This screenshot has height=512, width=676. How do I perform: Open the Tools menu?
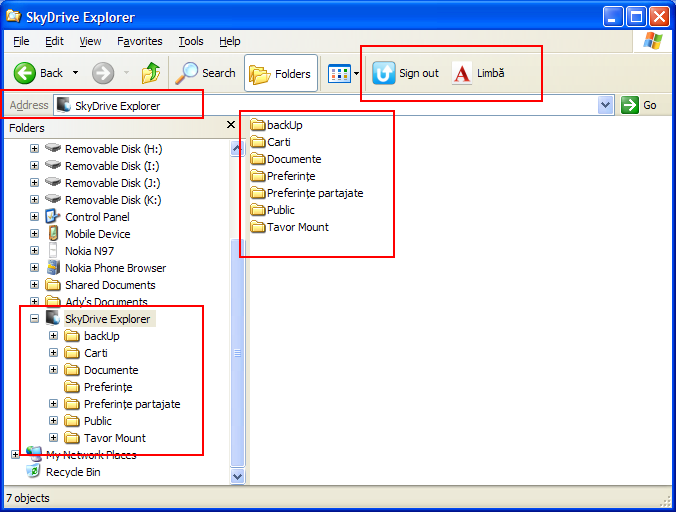(191, 41)
